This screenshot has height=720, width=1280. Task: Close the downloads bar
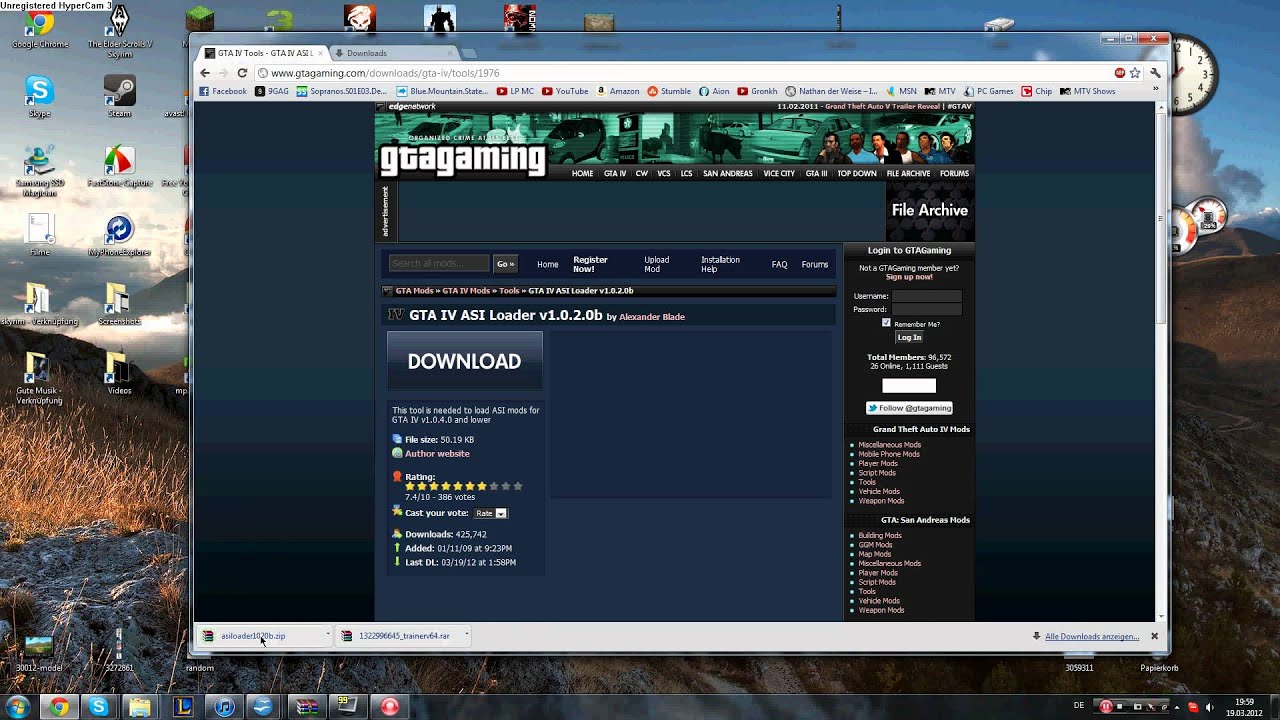coord(1154,636)
